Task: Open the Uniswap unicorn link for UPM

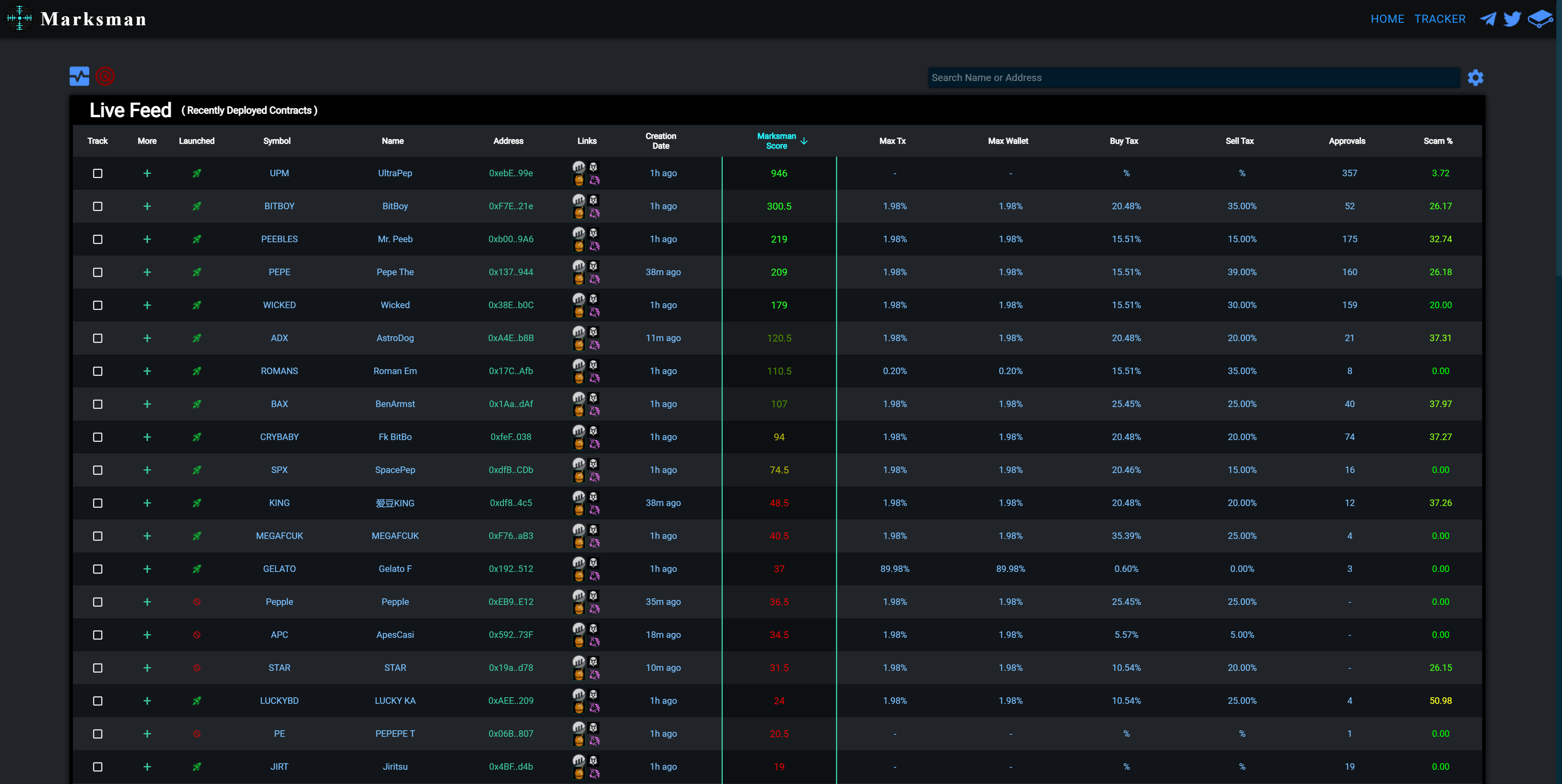Action: 594,180
